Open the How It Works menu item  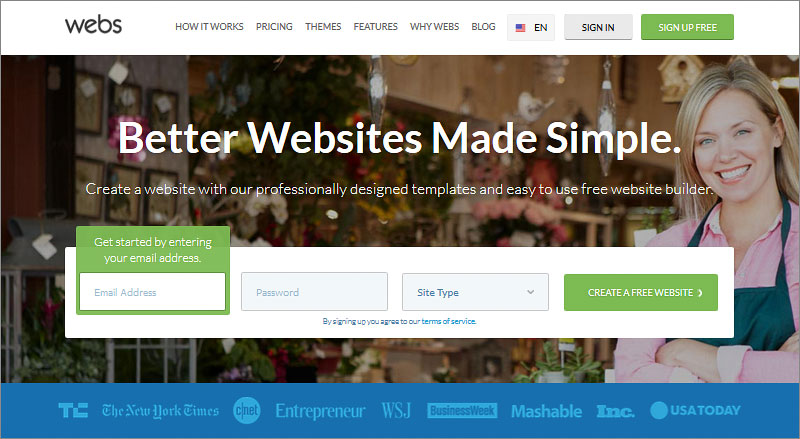209,27
